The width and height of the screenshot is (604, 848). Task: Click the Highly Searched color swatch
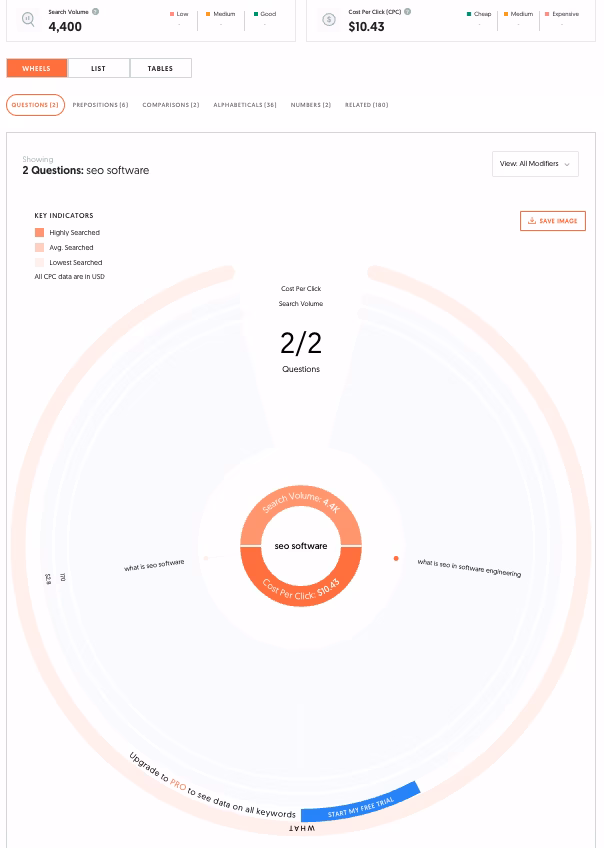(39, 232)
